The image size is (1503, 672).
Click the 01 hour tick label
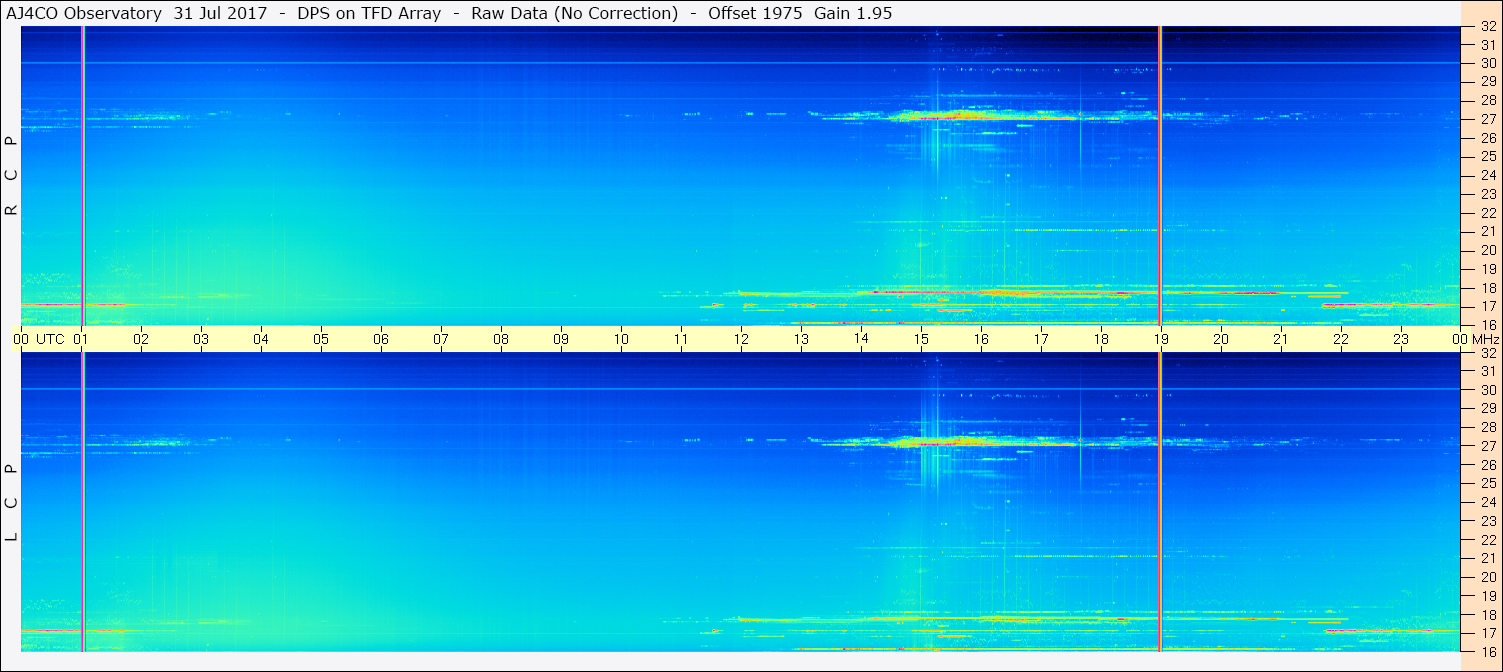point(81,339)
